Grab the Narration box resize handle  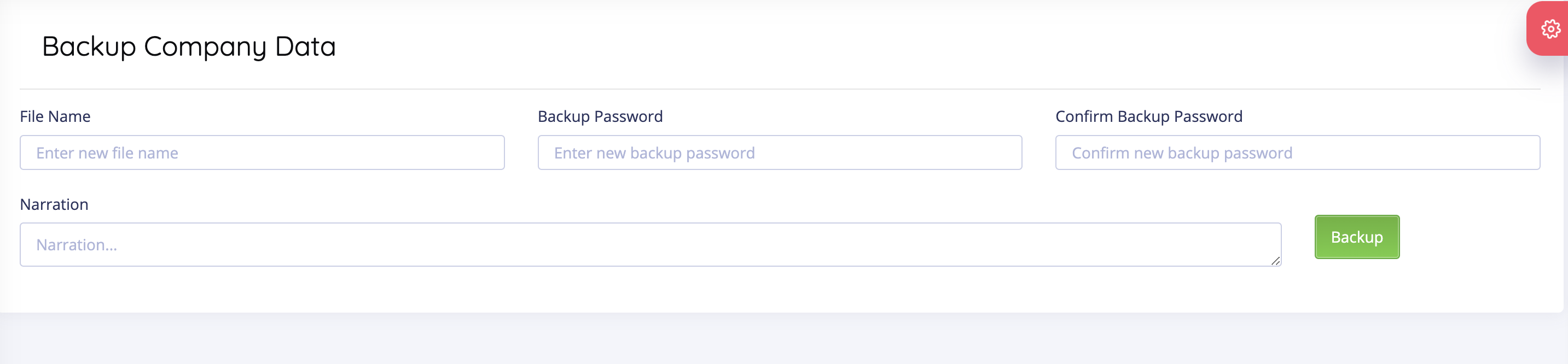click(1275, 261)
